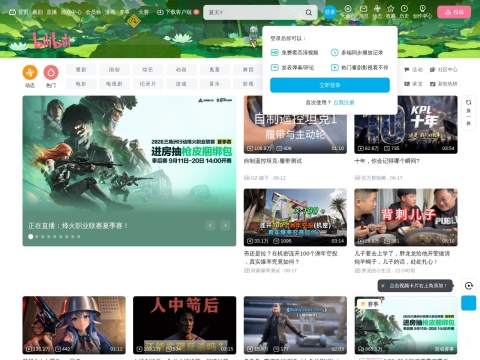Open the 背刺儿子 video thumbnail
This screenshot has width=480, height=360.
(406, 217)
